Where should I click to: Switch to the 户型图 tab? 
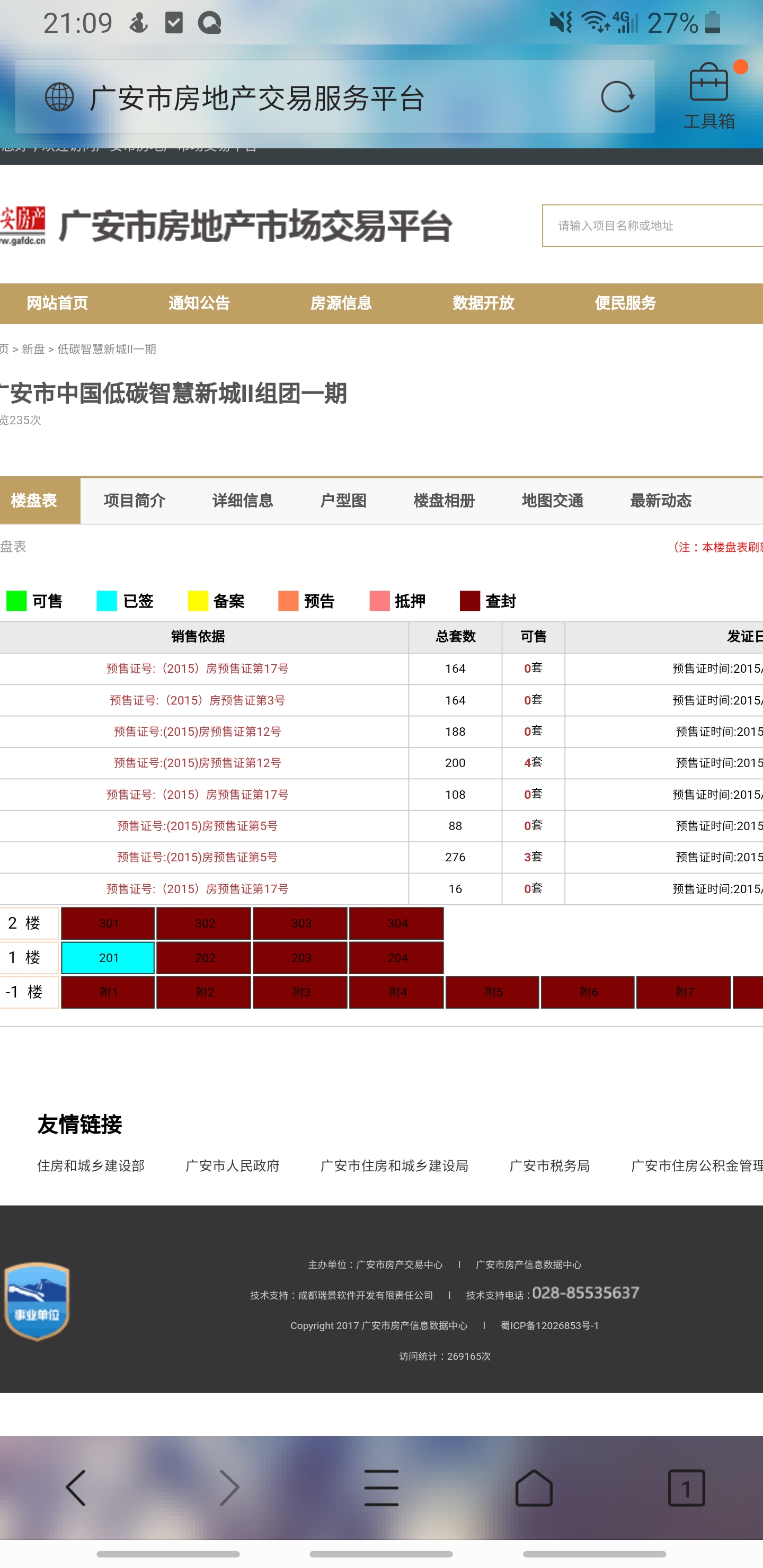click(343, 501)
